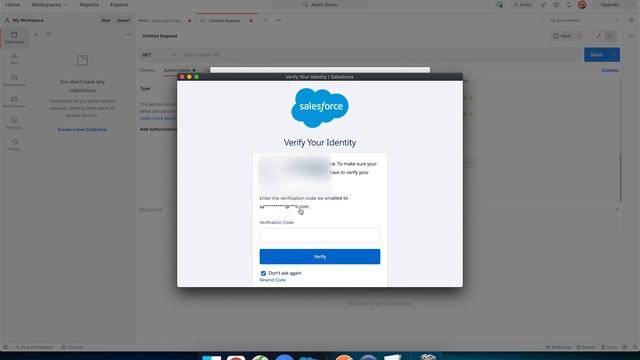Screen dimensions: 640x360
Task: Open the notifications bell icon
Action: tap(569, 5)
